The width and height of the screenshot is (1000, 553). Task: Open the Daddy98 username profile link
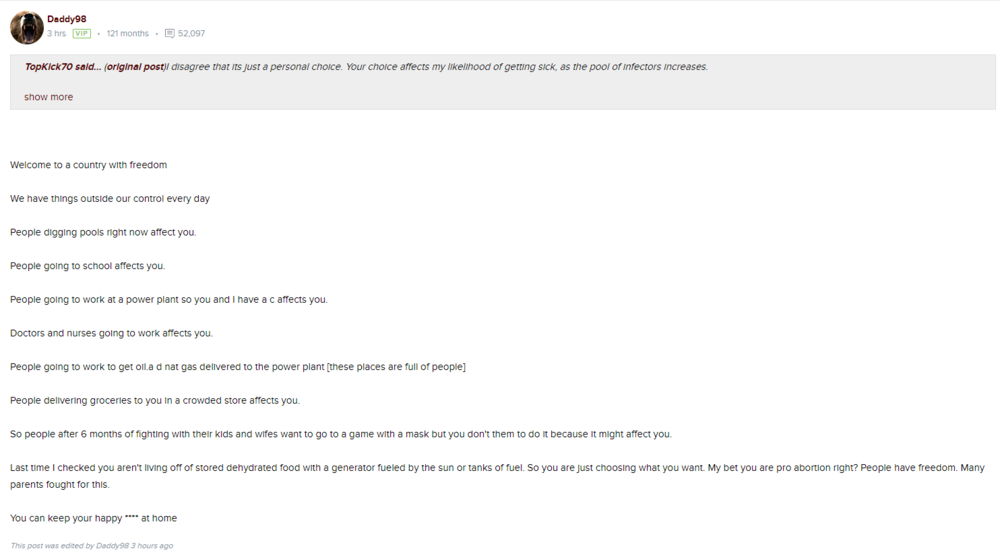(x=66, y=19)
